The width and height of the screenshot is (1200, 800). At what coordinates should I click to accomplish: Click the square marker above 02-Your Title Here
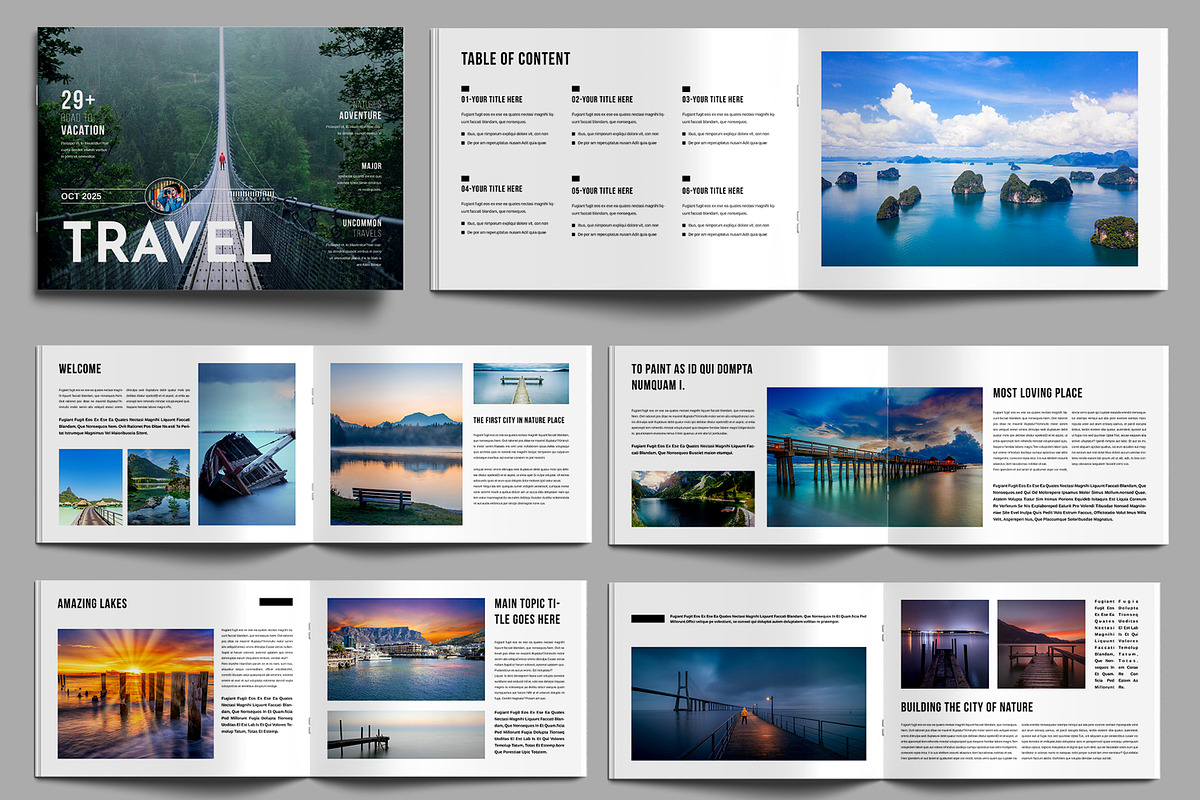tap(575, 89)
